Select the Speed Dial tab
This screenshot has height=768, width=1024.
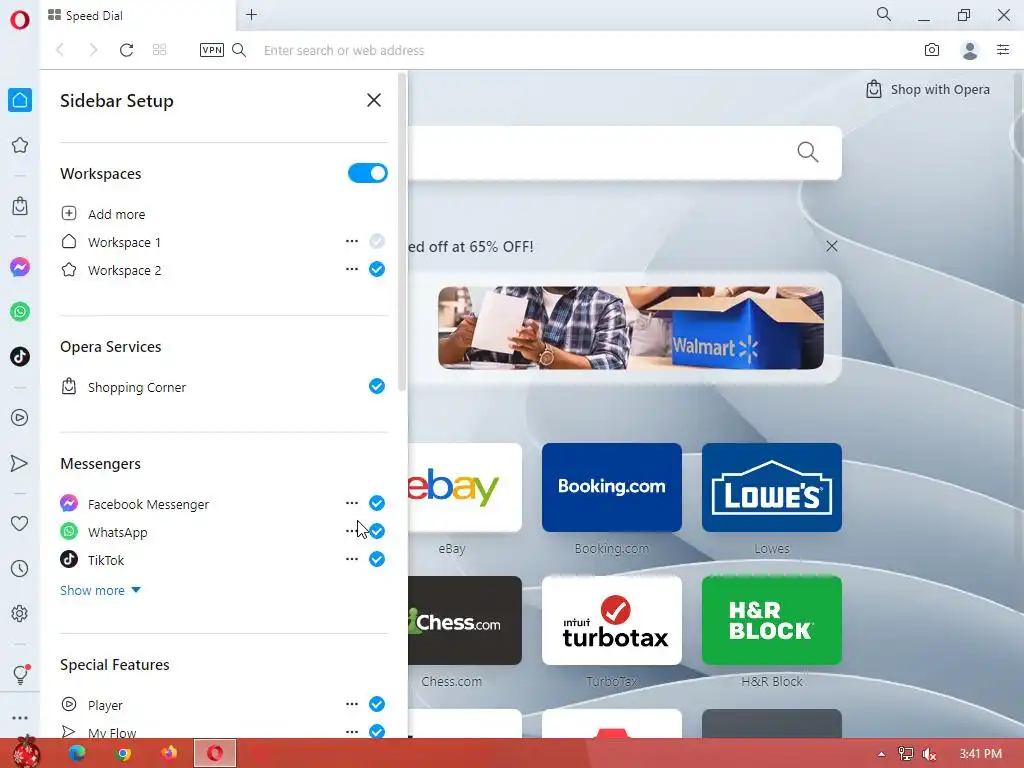(137, 16)
